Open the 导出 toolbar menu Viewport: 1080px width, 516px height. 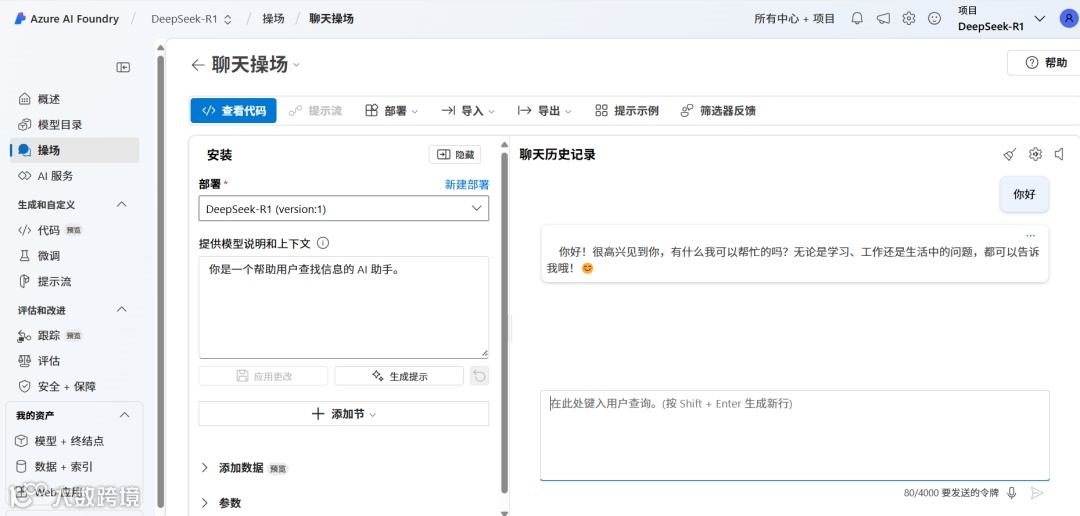545,110
